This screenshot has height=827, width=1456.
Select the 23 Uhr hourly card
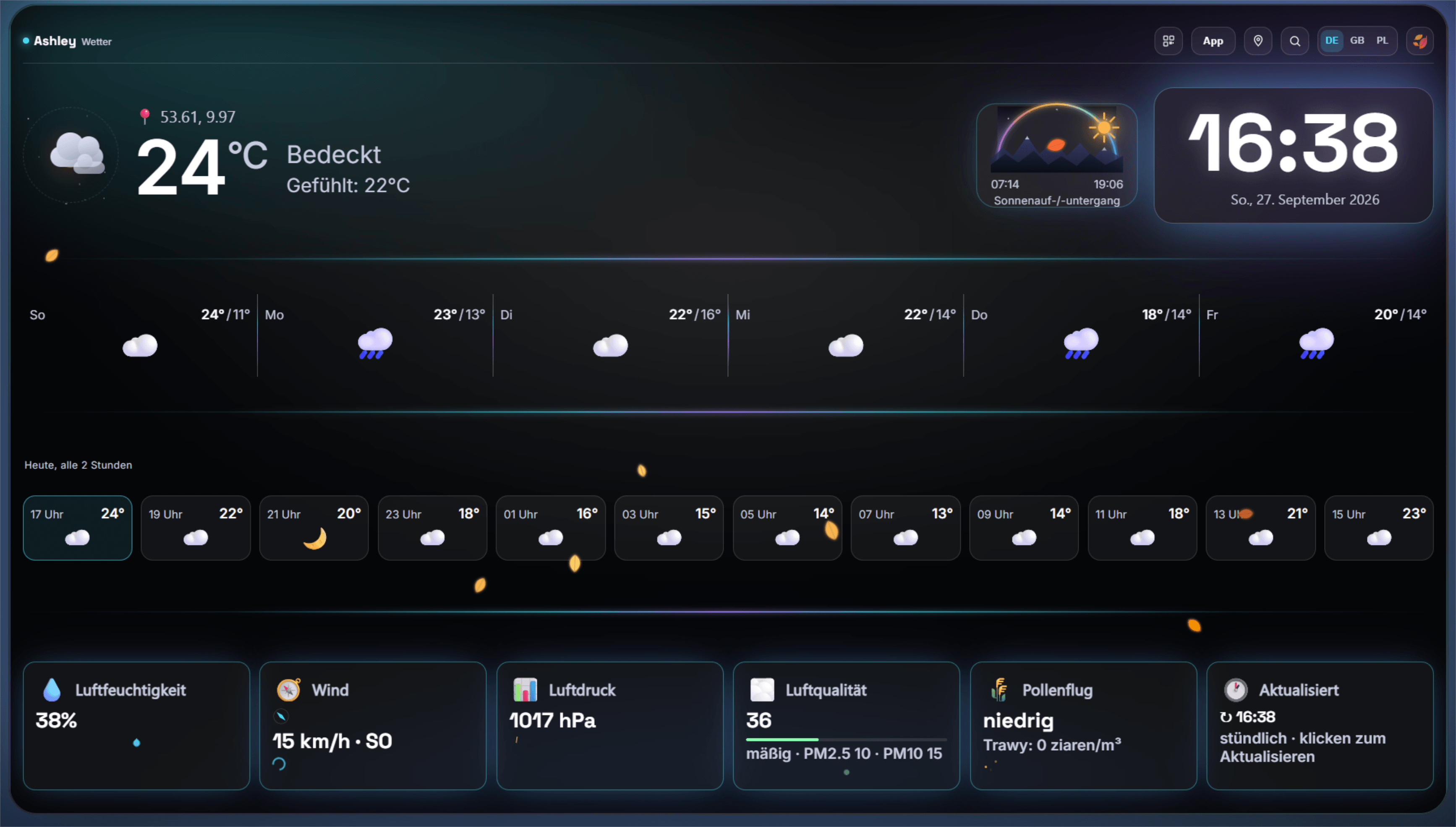tap(432, 528)
